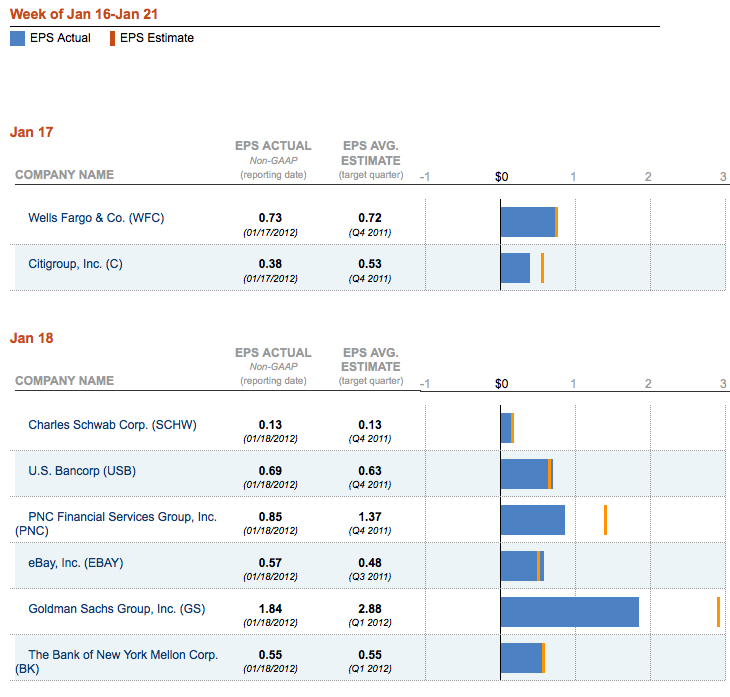Open U.S. Bancorp (USB) company link

82,471
